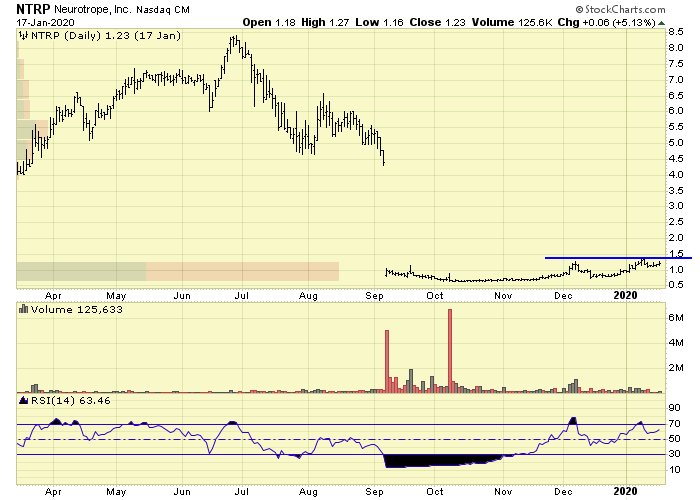The width and height of the screenshot is (700, 500).
Task: Click the Neurotrope, Inc. company name
Action: click(x=93, y=9)
